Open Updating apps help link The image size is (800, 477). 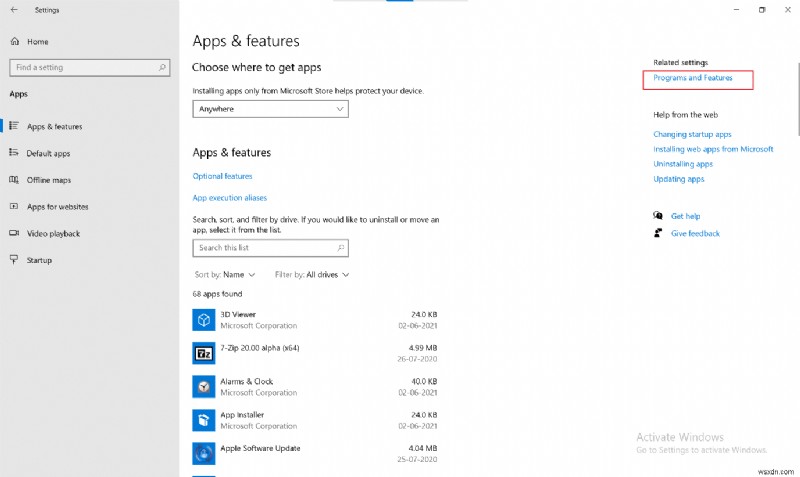click(x=679, y=179)
